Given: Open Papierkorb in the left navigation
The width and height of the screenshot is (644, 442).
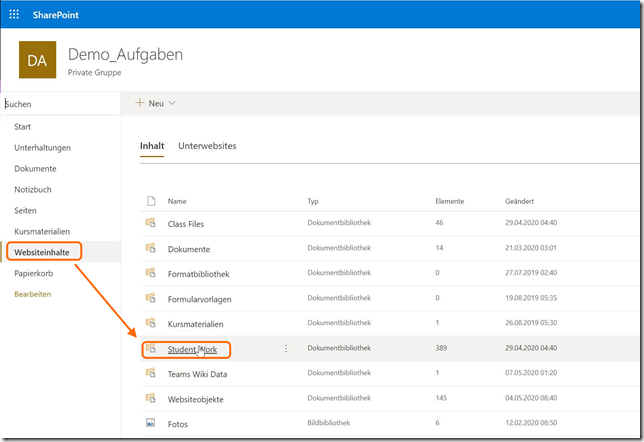Looking at the screenshot, I should (x=33, y=273).
